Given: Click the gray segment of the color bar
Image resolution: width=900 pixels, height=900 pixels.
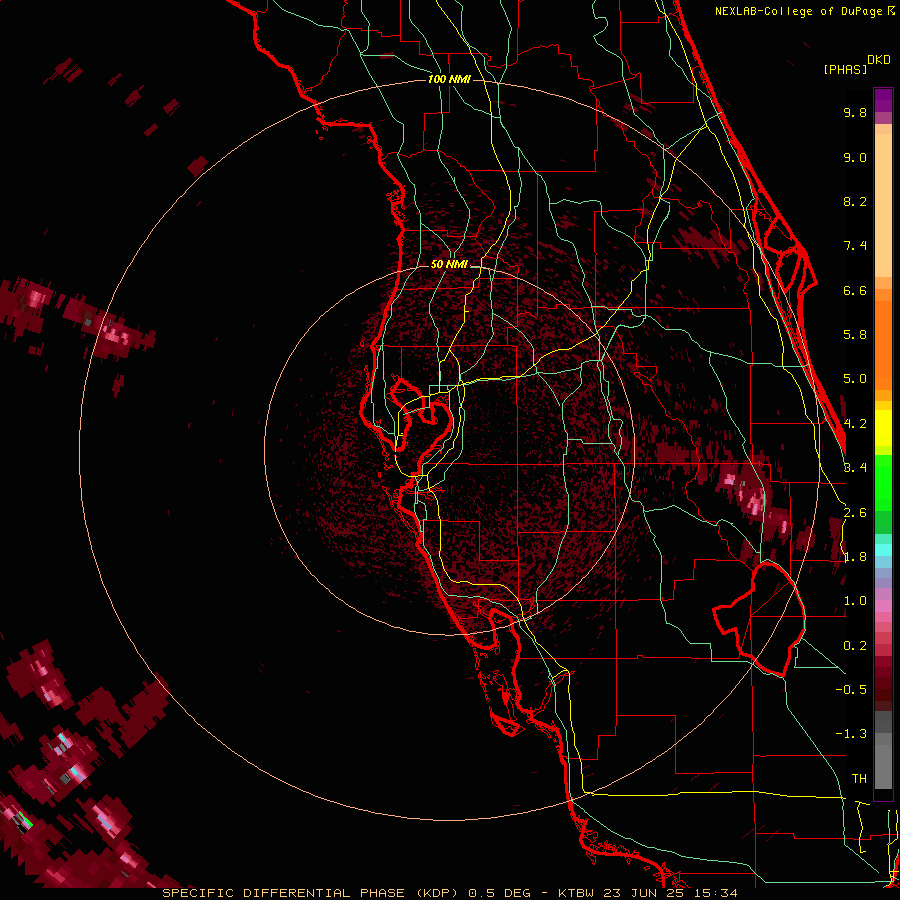Looking at the screenshot, I should click(x=883, y=752).
